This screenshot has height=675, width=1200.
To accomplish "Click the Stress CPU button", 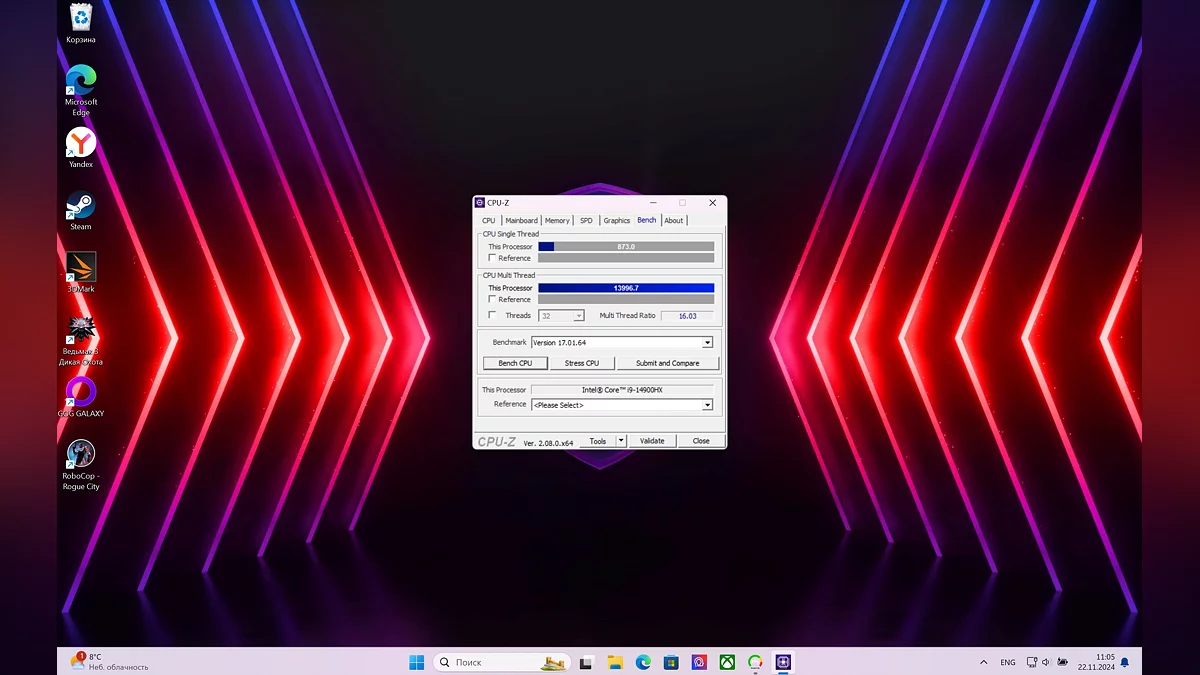I will (581, 363).
